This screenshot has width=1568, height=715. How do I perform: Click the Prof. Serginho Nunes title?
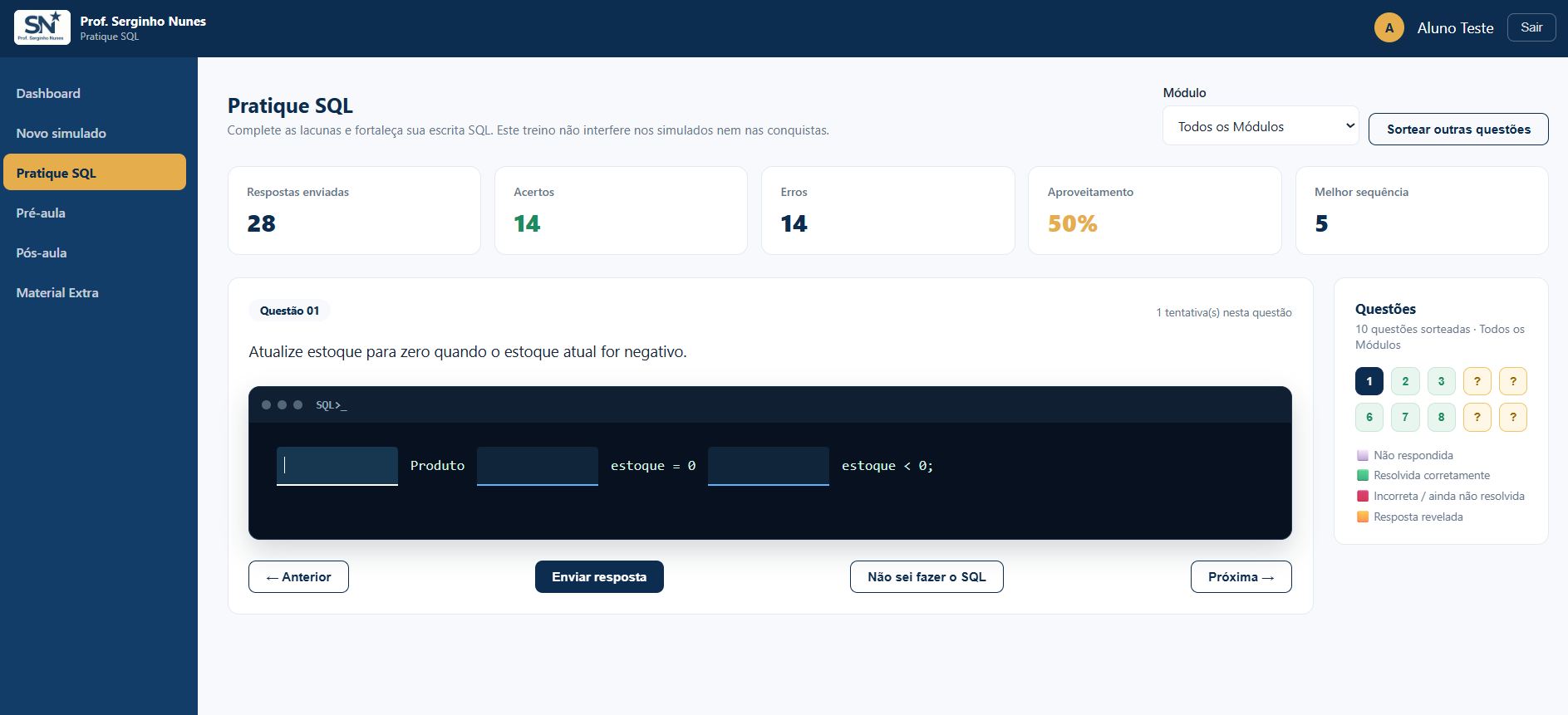[x=143, y=22]
